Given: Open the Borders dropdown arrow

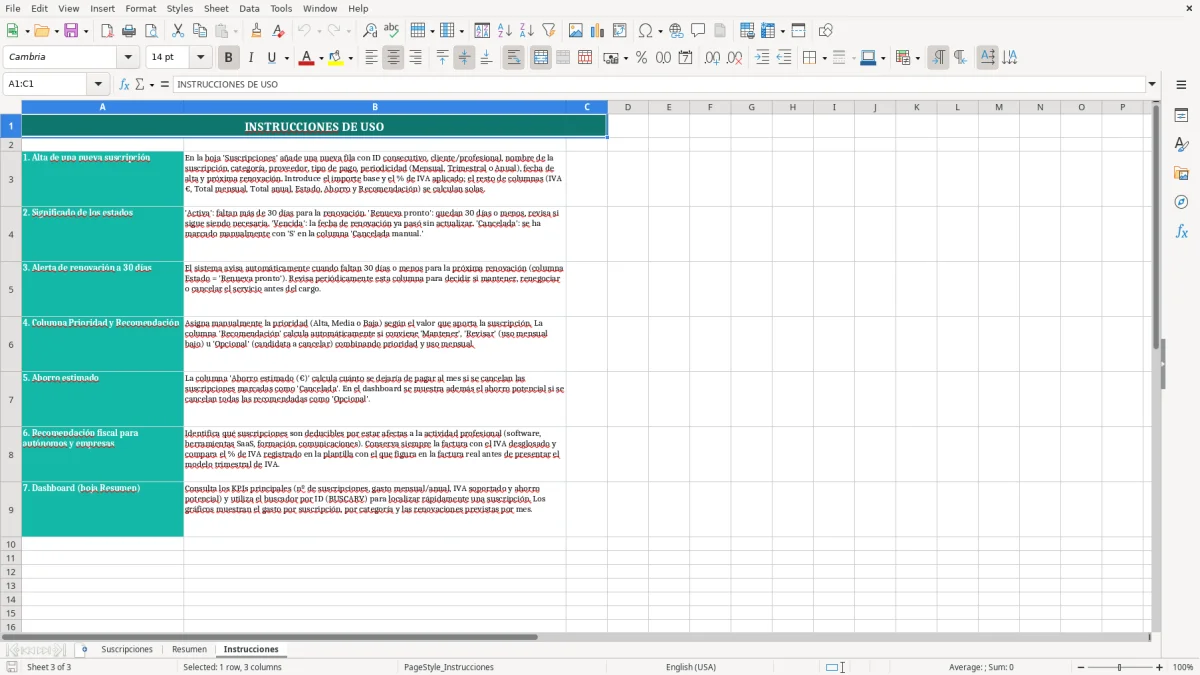Looking at the screenshot, I should pyautogui.click(x=823, y=58).
